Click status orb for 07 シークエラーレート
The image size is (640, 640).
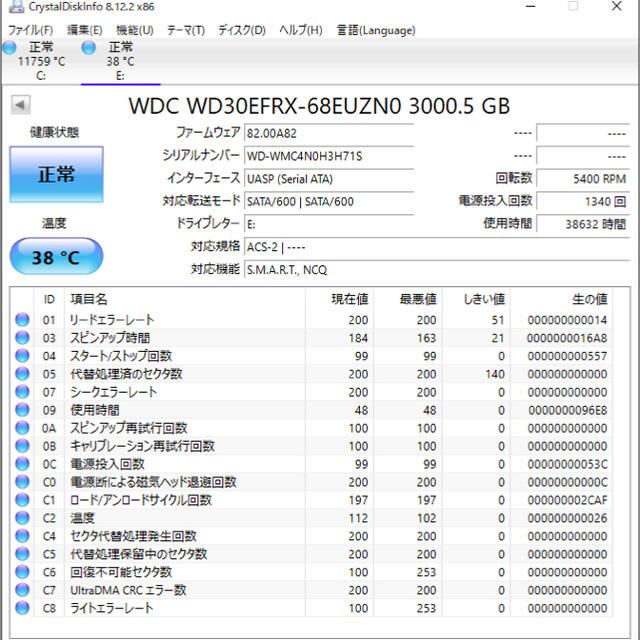coord(22,391)
